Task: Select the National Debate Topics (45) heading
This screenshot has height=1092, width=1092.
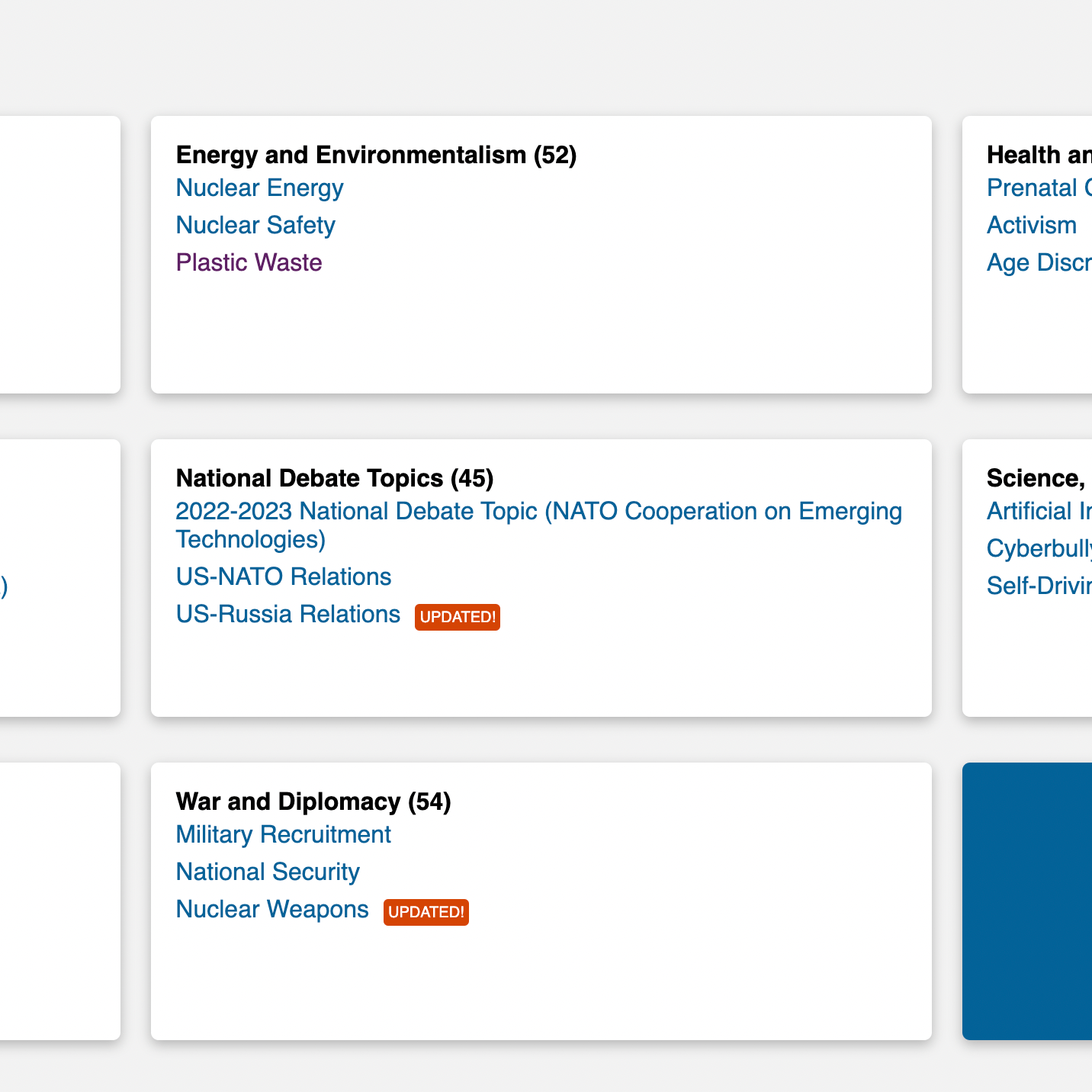Action: click(335, 478)
